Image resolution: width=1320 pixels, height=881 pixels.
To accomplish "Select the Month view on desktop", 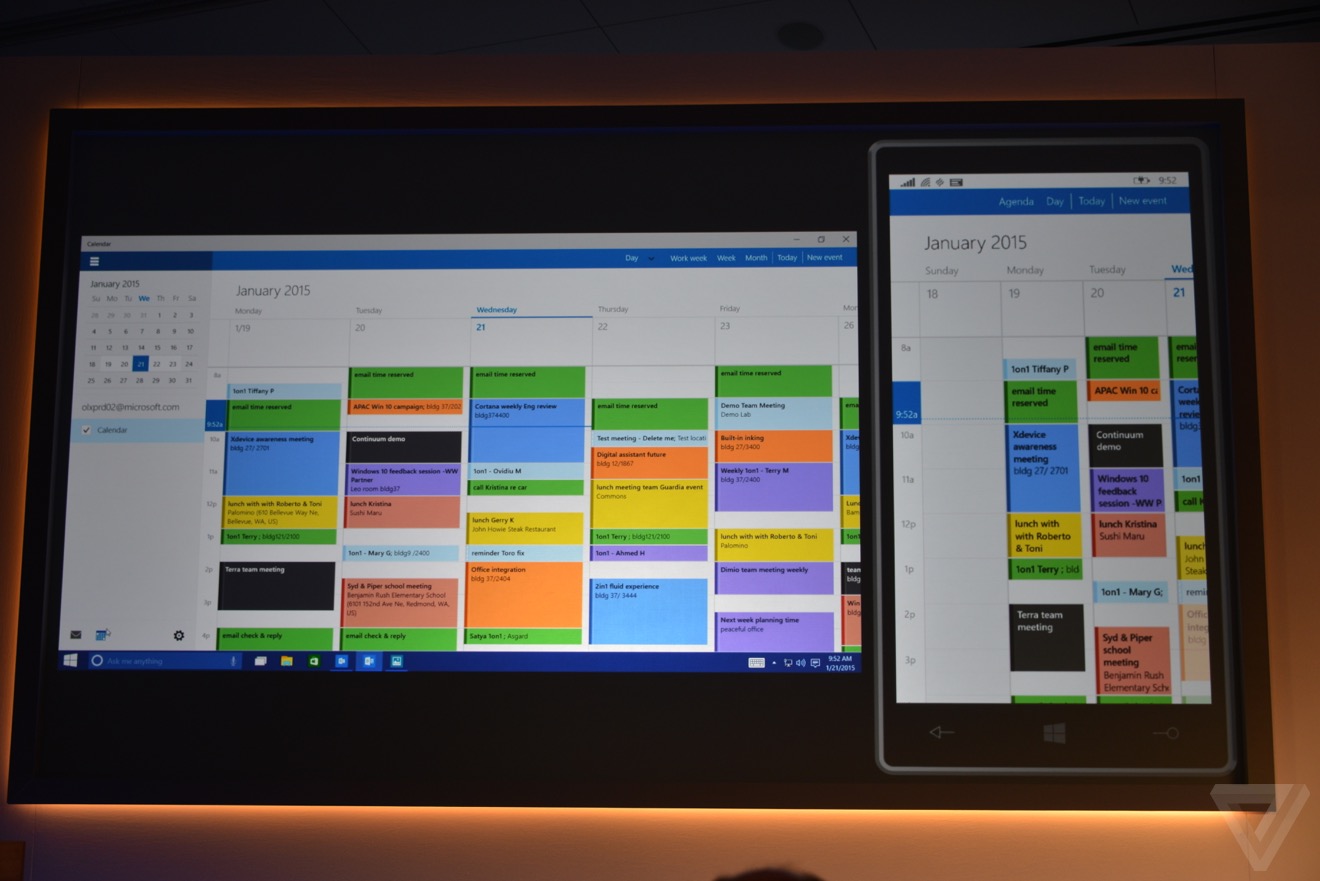I will point(756,258).
